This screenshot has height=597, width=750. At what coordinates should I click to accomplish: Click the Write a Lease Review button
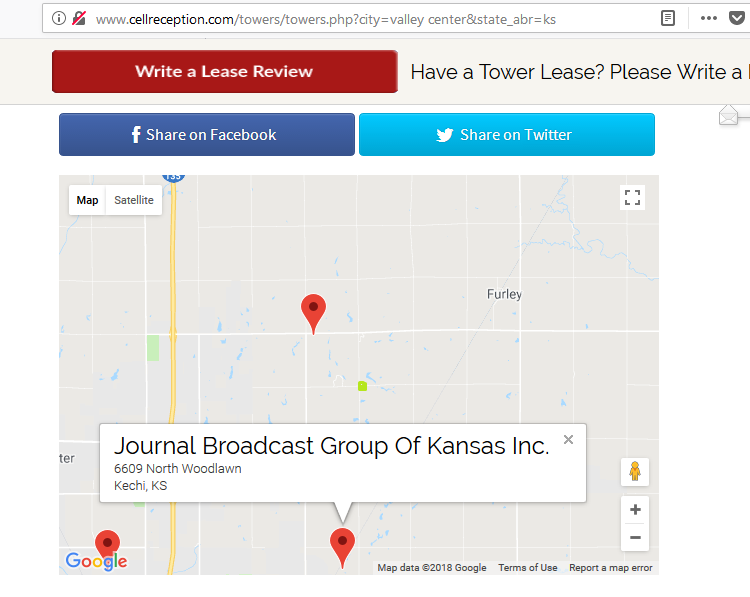(224, 72)
